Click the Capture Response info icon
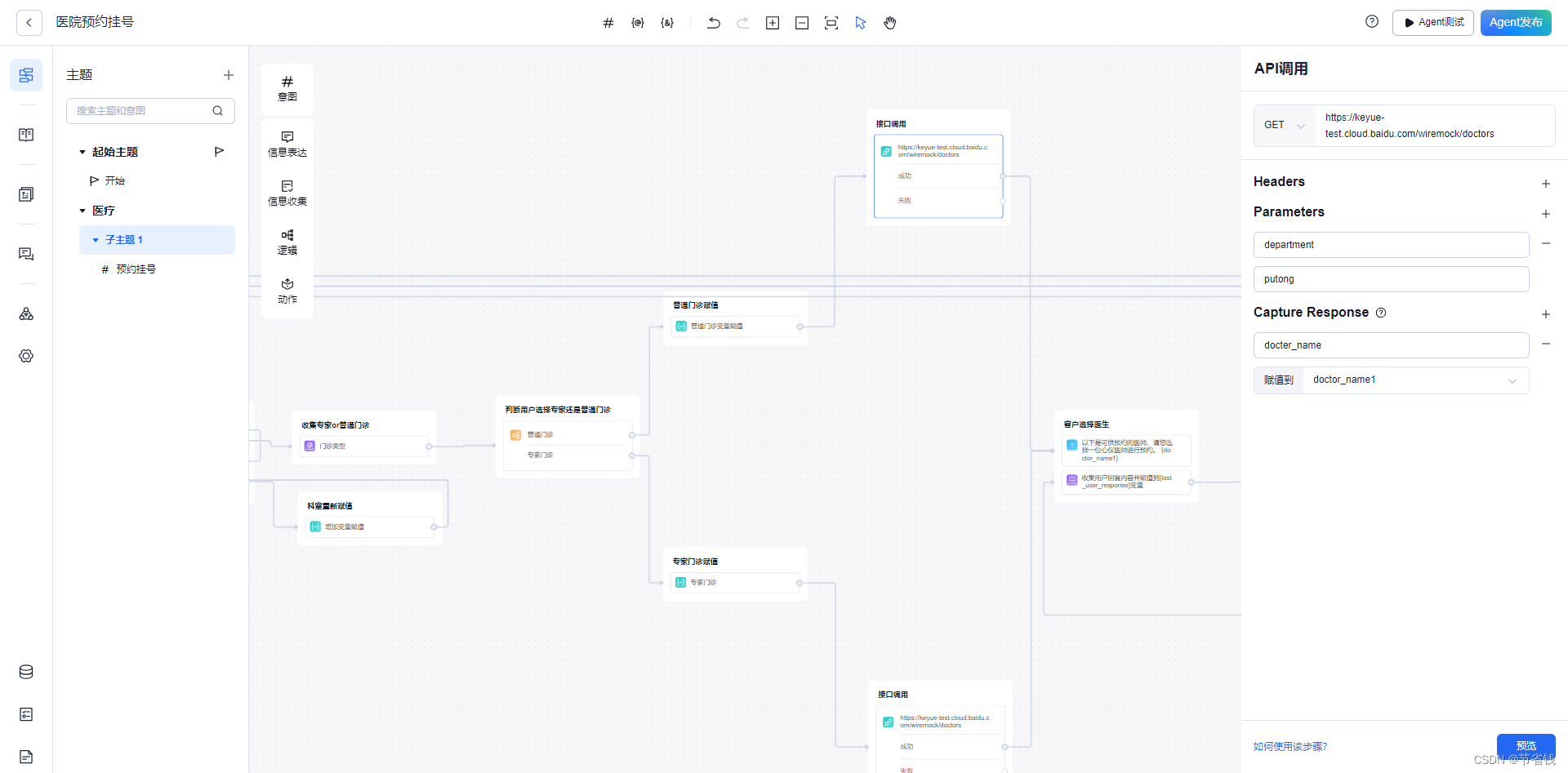1568x773 pixels. [1381, 313]
